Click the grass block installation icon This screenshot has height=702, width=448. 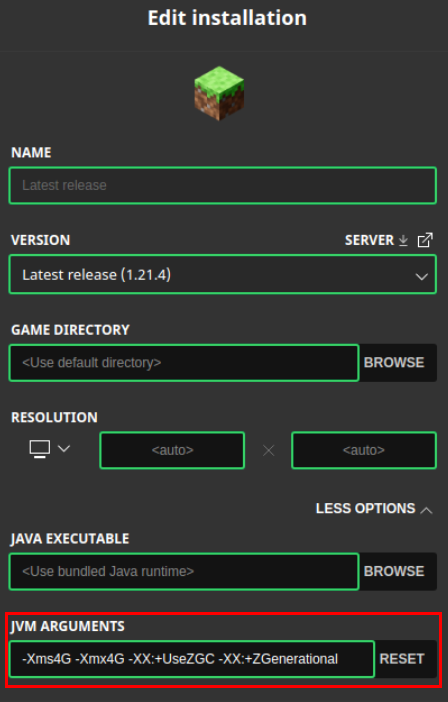coord(219,93)
